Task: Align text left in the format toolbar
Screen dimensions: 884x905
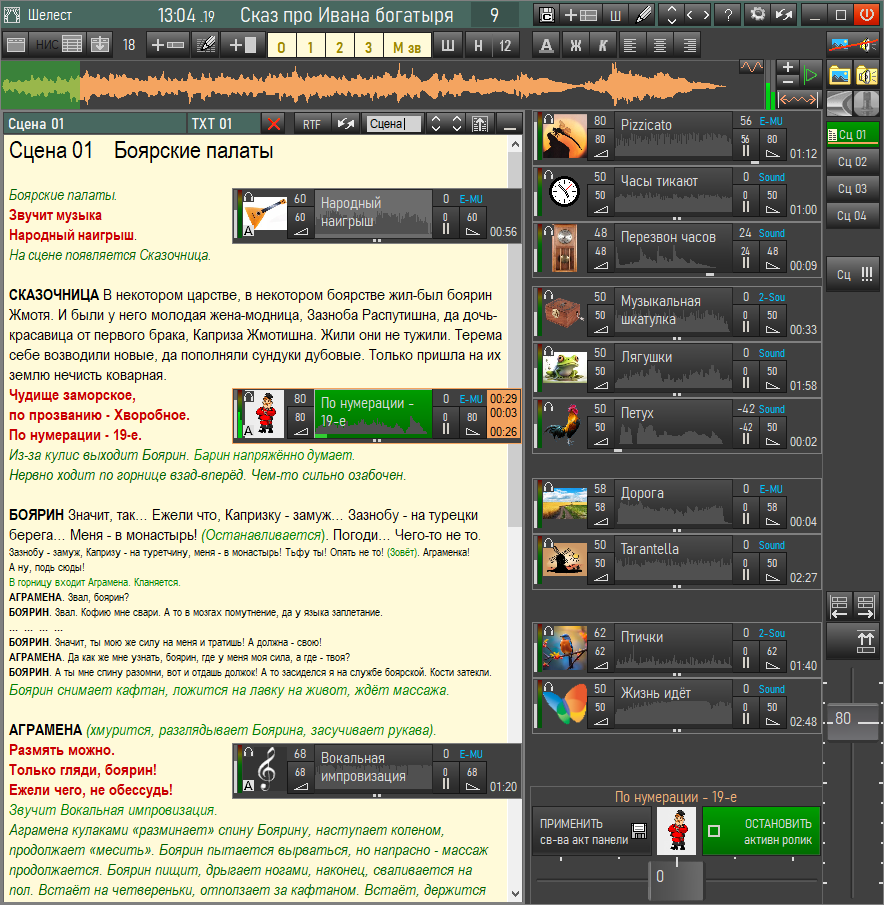Action: tap(630, 44)
